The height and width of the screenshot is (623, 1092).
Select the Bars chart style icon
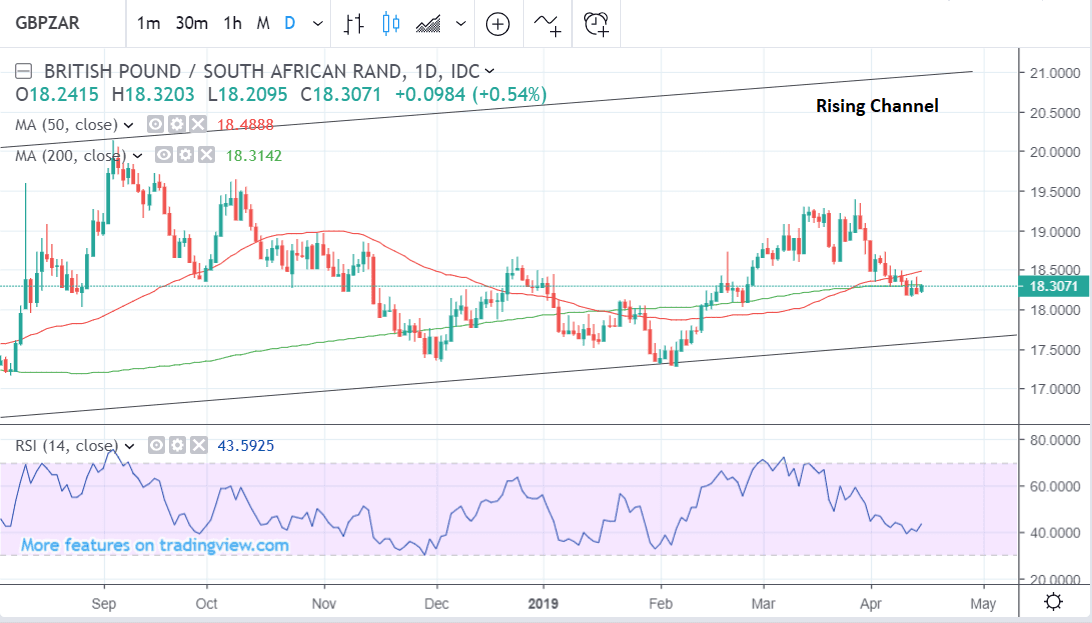pyautogui.click(x=353, y=23)
